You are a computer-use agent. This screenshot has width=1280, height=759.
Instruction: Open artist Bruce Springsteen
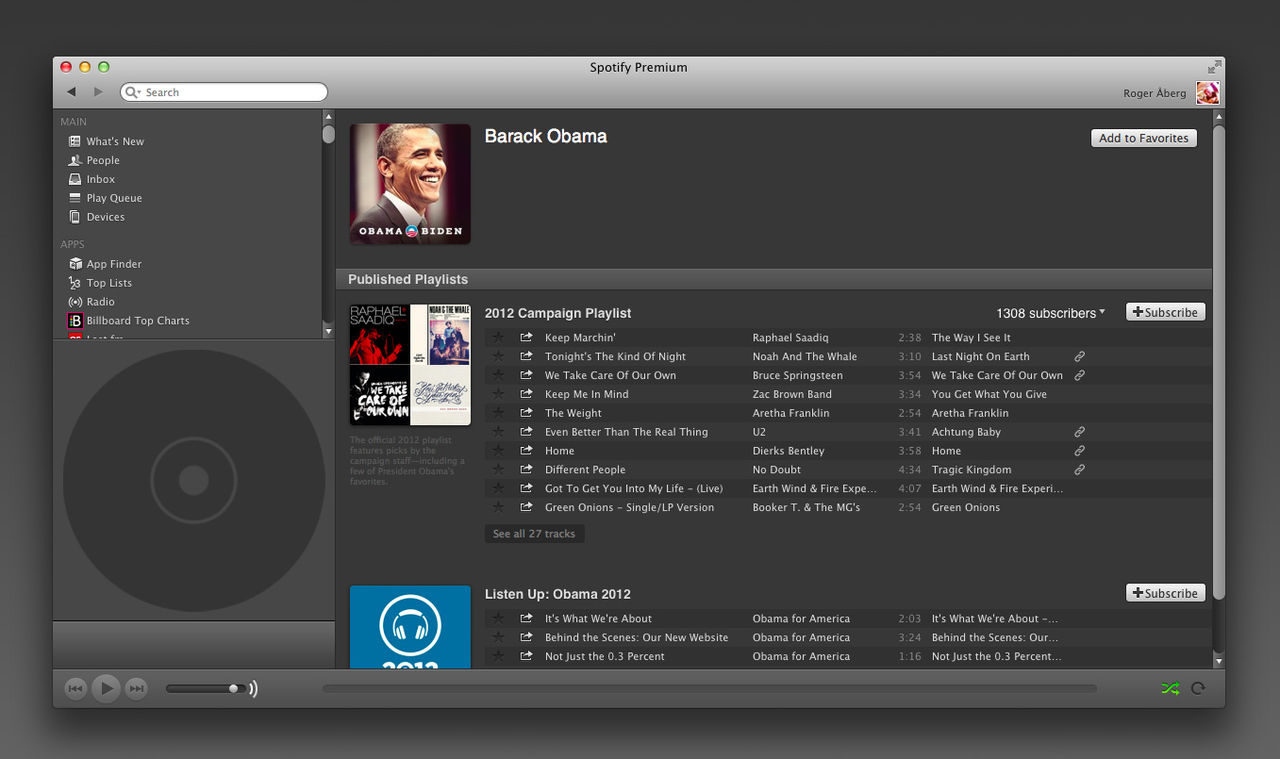(798, 375)
